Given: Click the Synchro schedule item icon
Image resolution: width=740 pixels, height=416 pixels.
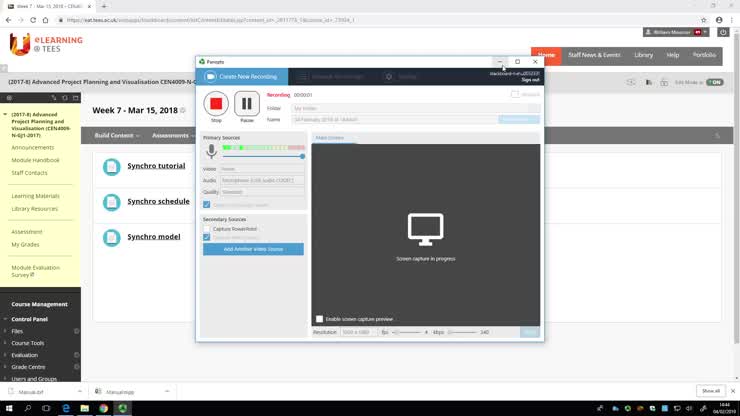Looking at the screenshot, I should [112, 202].
